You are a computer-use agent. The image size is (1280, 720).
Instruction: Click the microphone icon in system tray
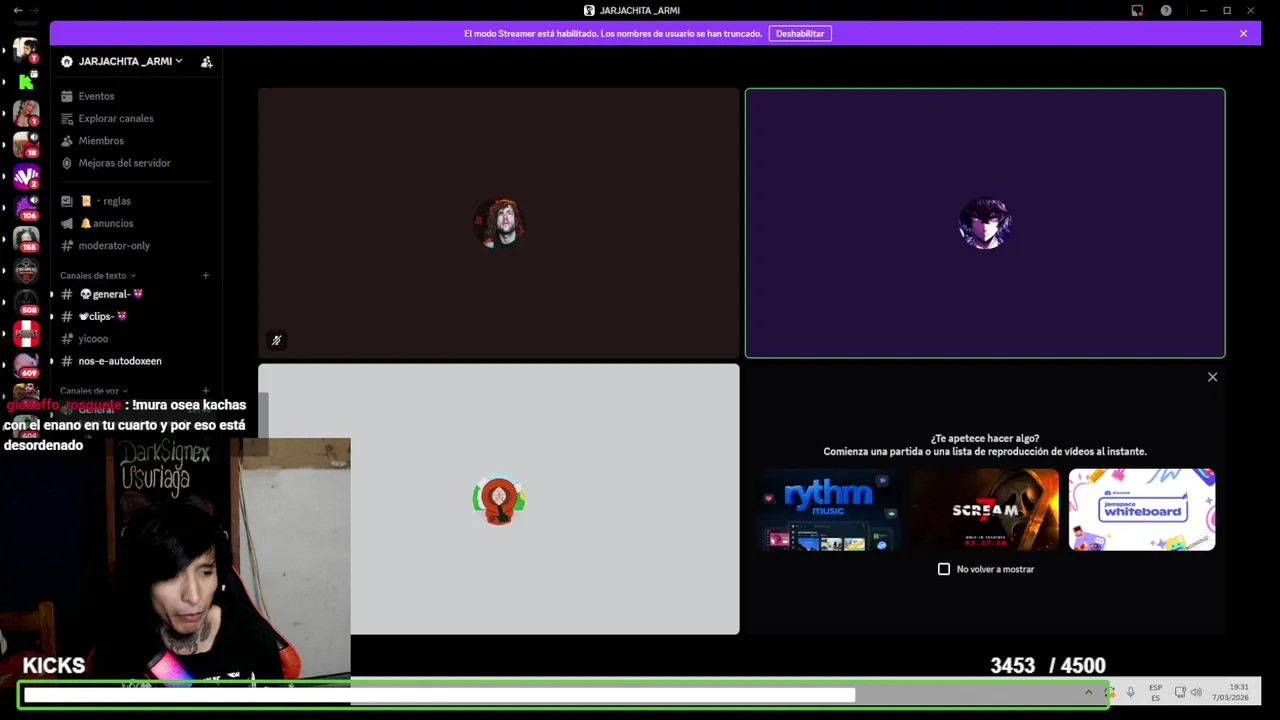pos(1131,692)
